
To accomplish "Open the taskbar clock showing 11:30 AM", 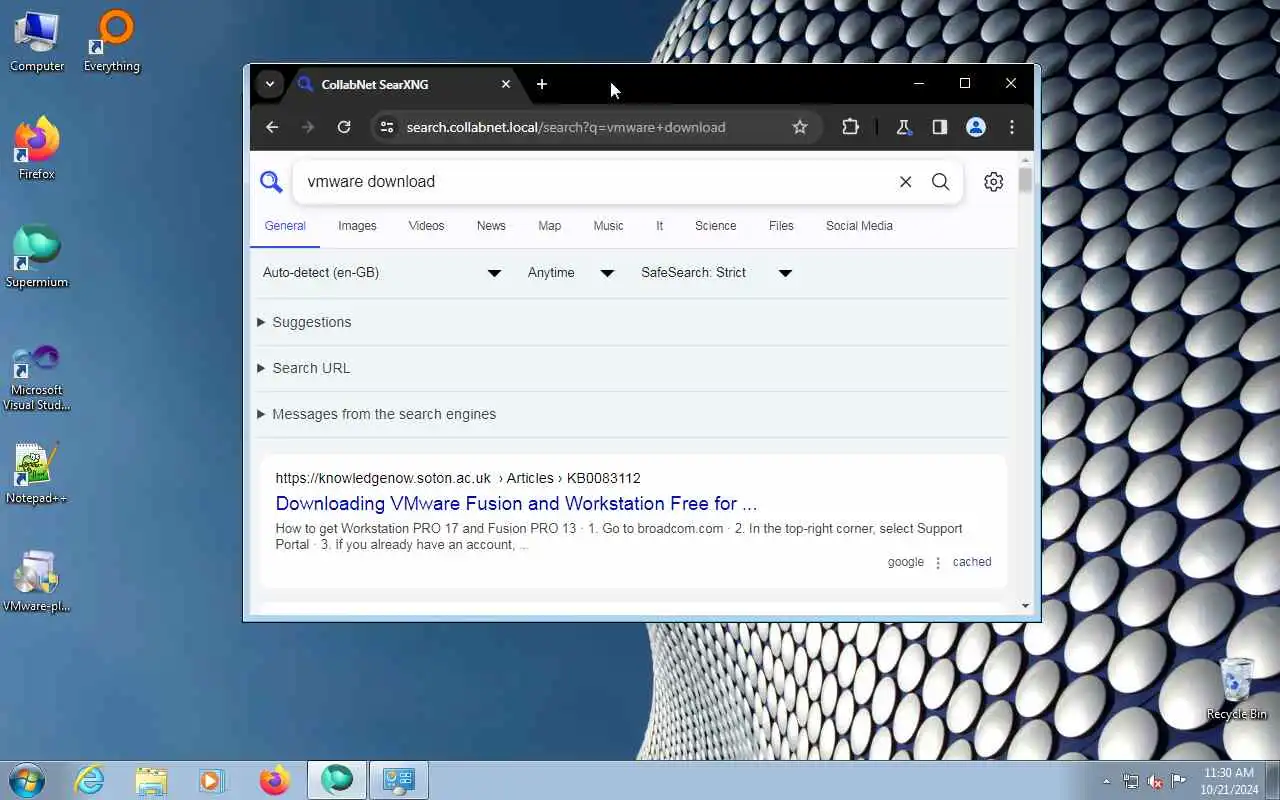I will pyautogui.click(x=1228, y=780).
